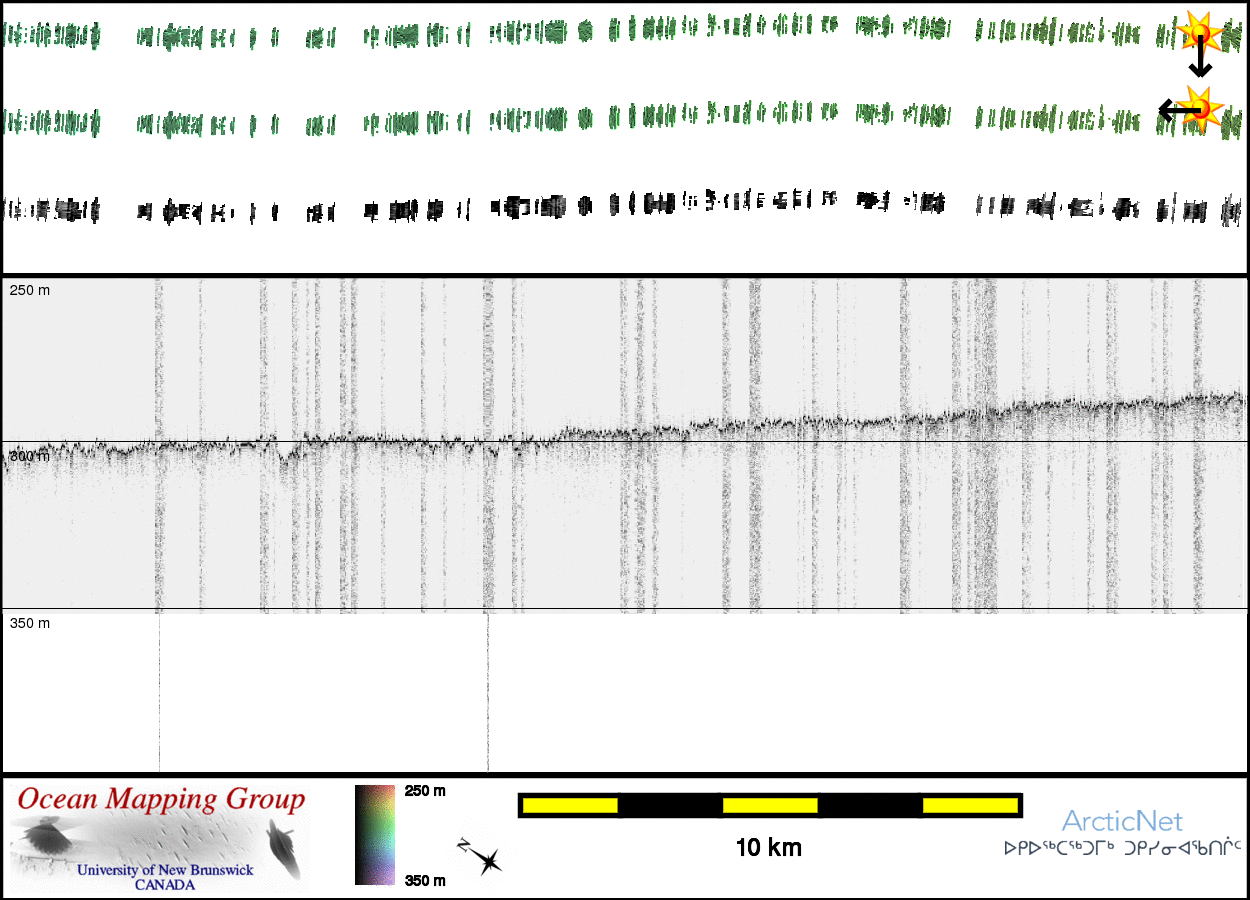Click the first yellow scale bar segment
Viewport: 1250px width, 900px height.
pyautogui.click(x=570, y=805)
